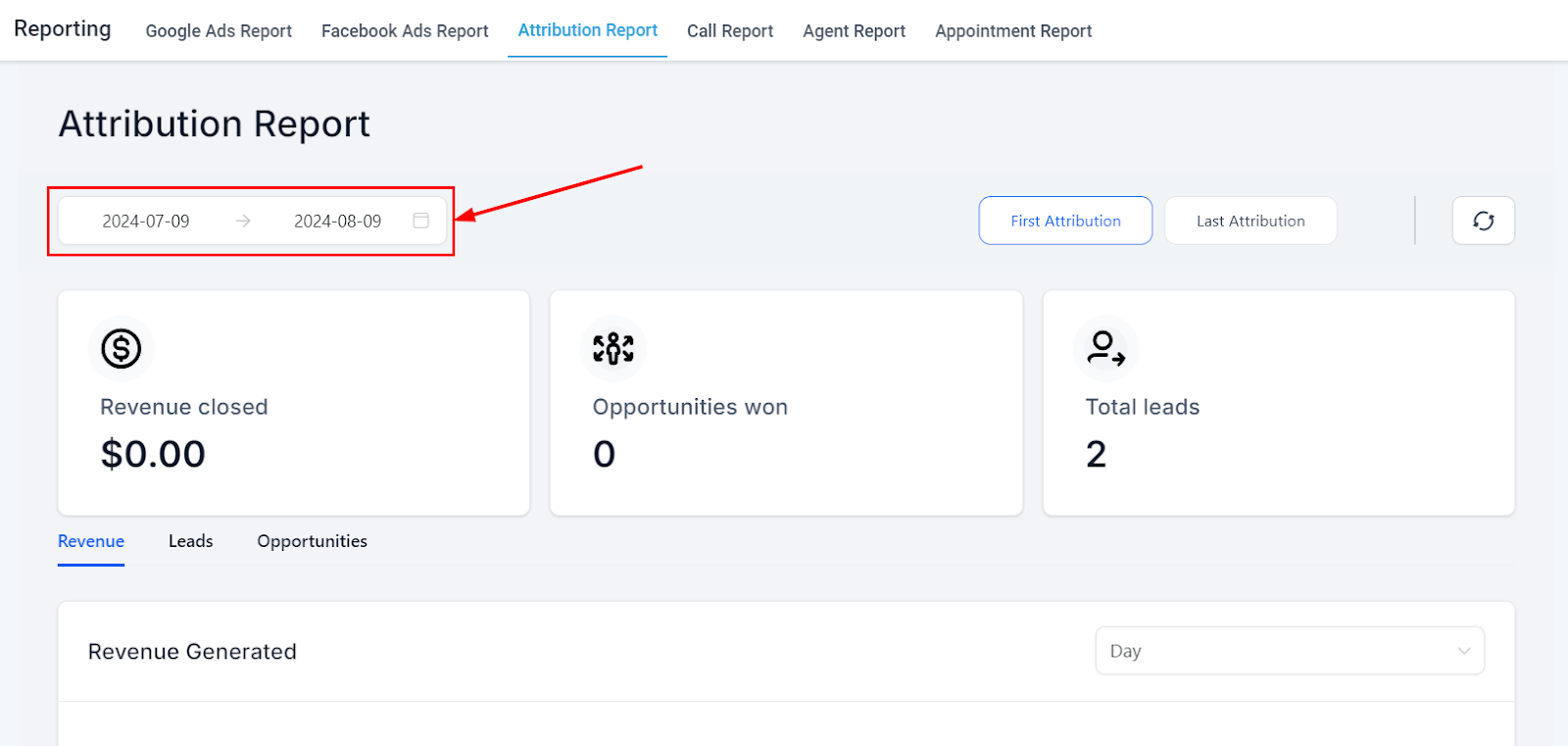Click the refresh icon button
Screen dimensions: 1568x746
[x=1483, y=221]
